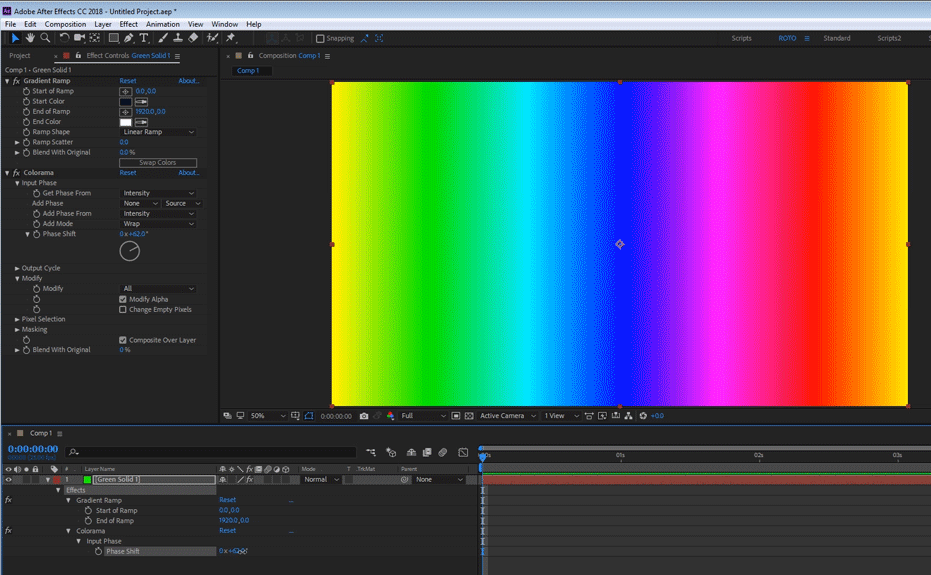Open the Ramp Shape Linear Ramp dropdown
Screen dimensions: 931x575
(158, 132)
